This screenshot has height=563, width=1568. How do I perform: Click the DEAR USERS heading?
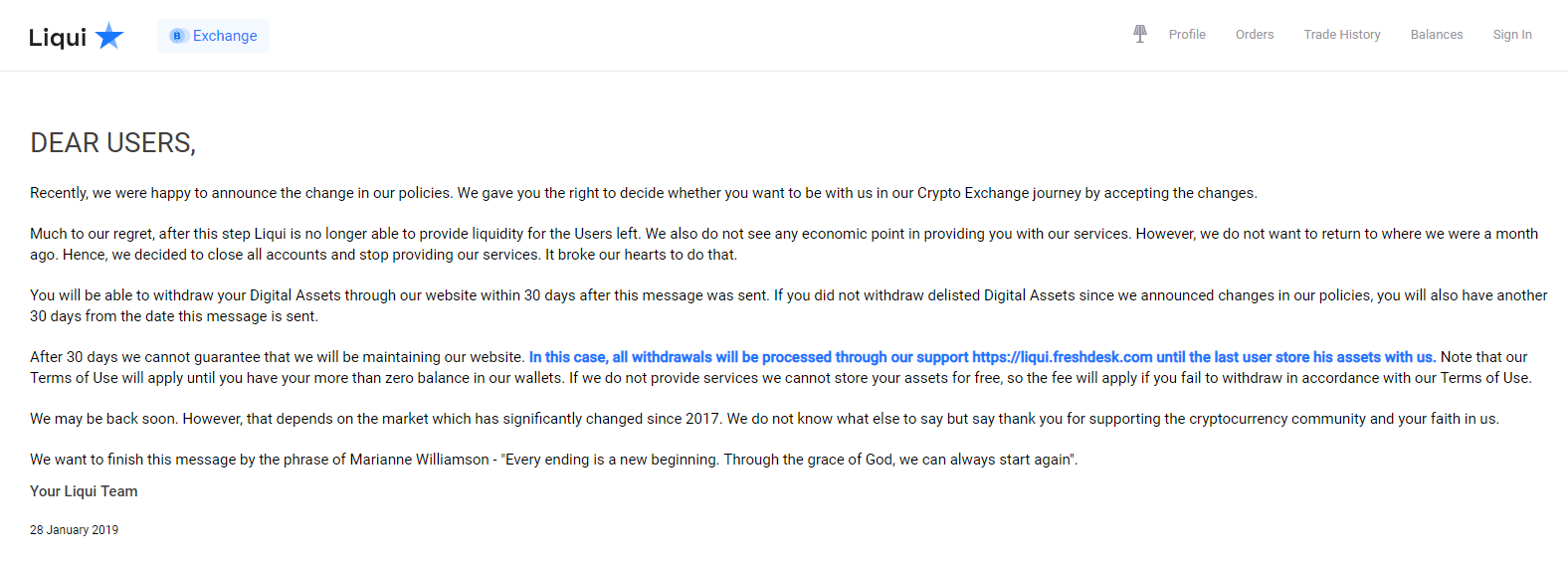112,143
